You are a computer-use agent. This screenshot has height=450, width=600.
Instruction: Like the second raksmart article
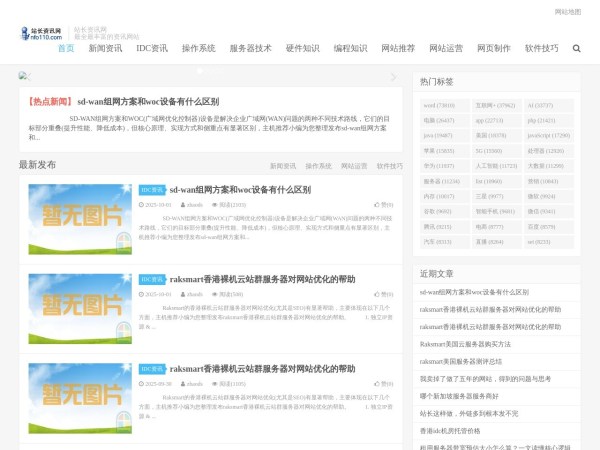(x=385, y=294)
